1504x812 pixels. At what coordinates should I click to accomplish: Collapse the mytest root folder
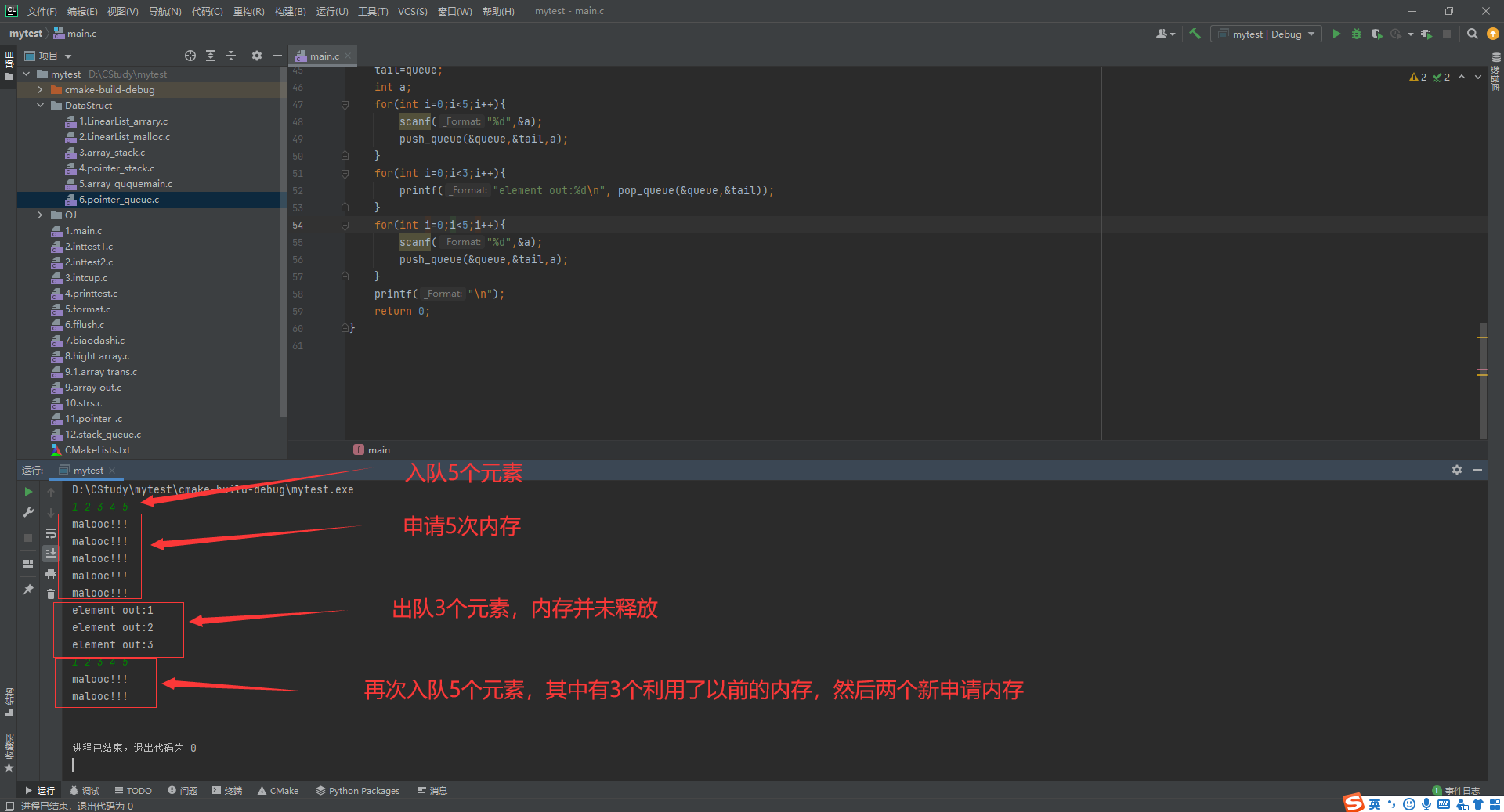(x=27, y=74)
